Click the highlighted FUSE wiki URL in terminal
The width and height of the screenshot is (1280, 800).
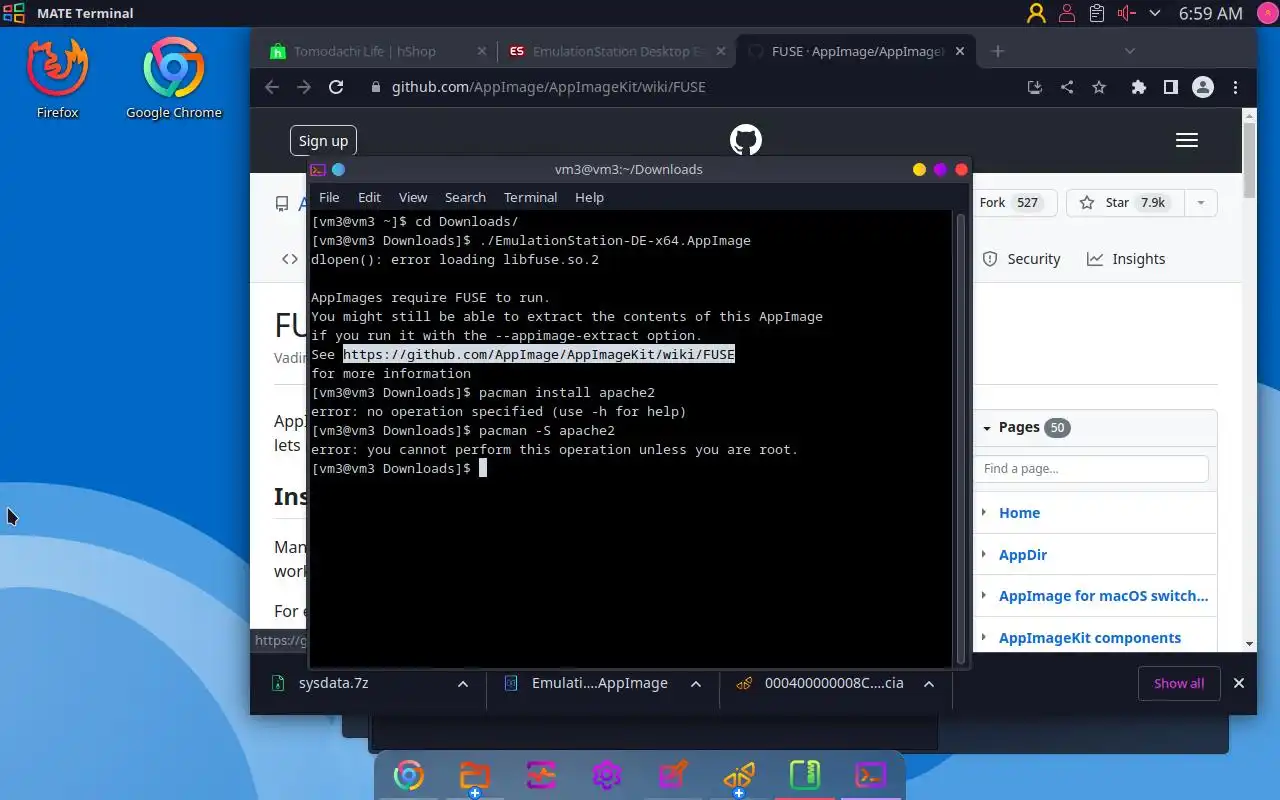pos(539,354)
